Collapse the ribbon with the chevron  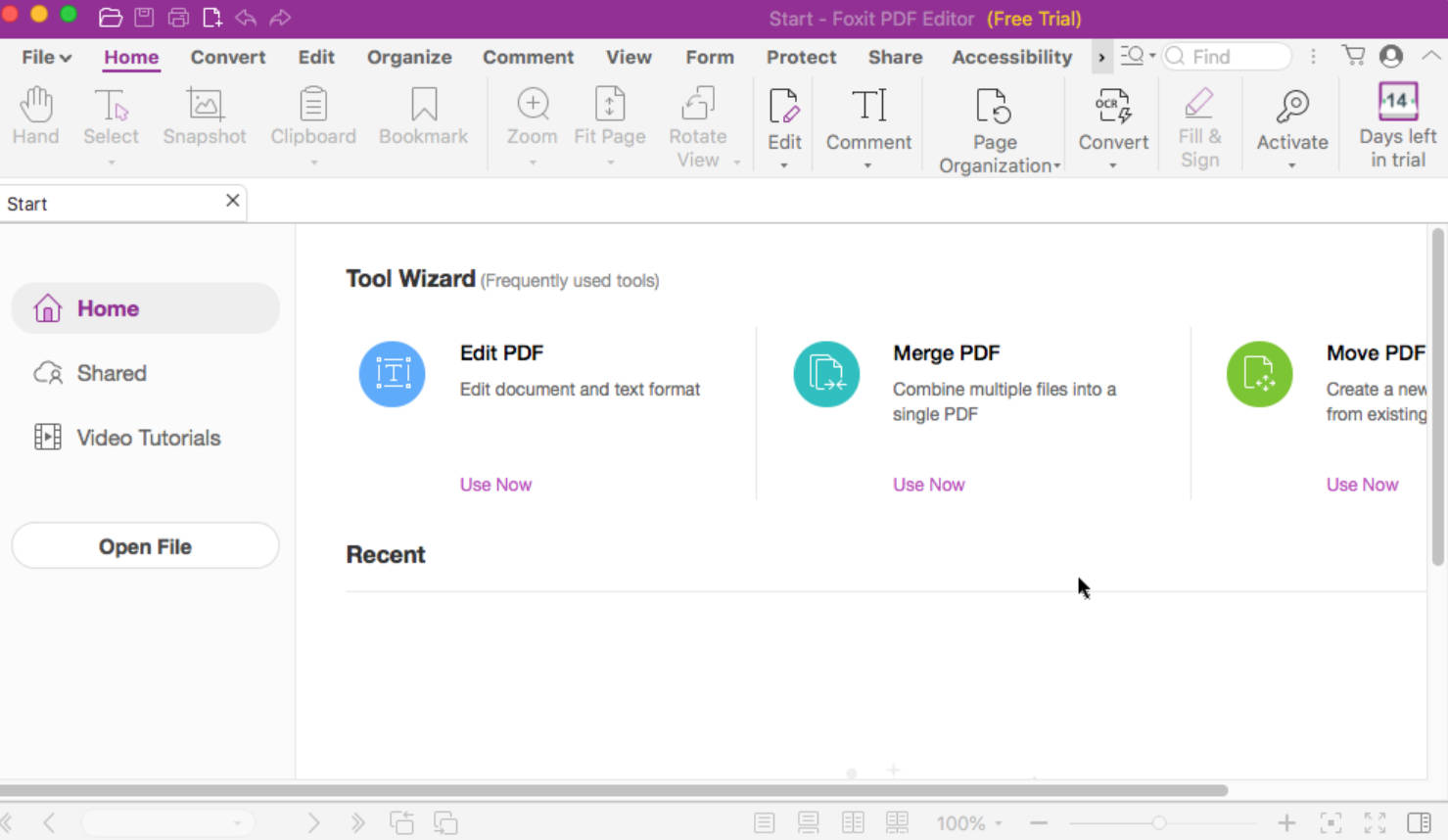pos(1431,56)
